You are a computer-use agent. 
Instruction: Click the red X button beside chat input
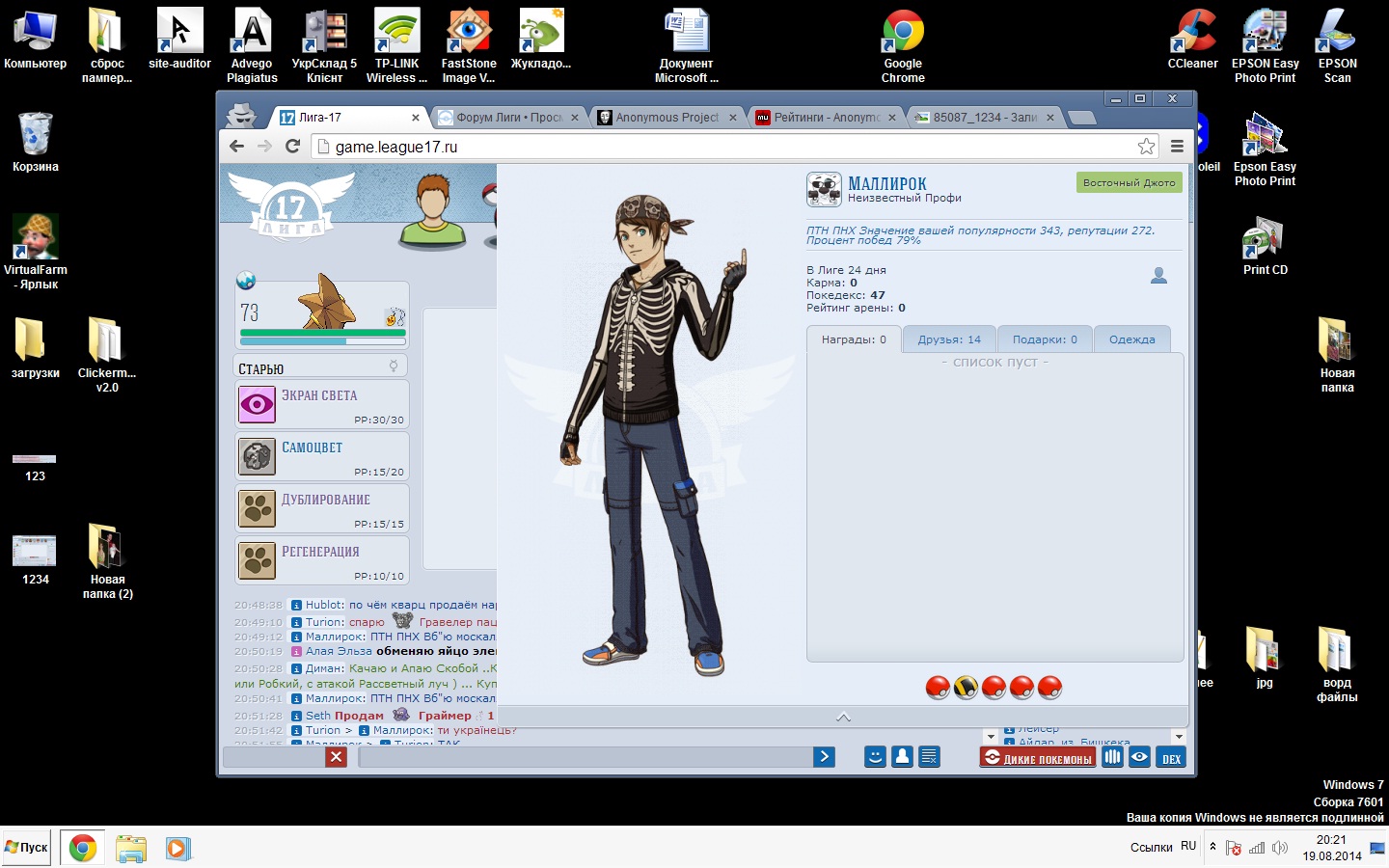[x=336, y=757]
